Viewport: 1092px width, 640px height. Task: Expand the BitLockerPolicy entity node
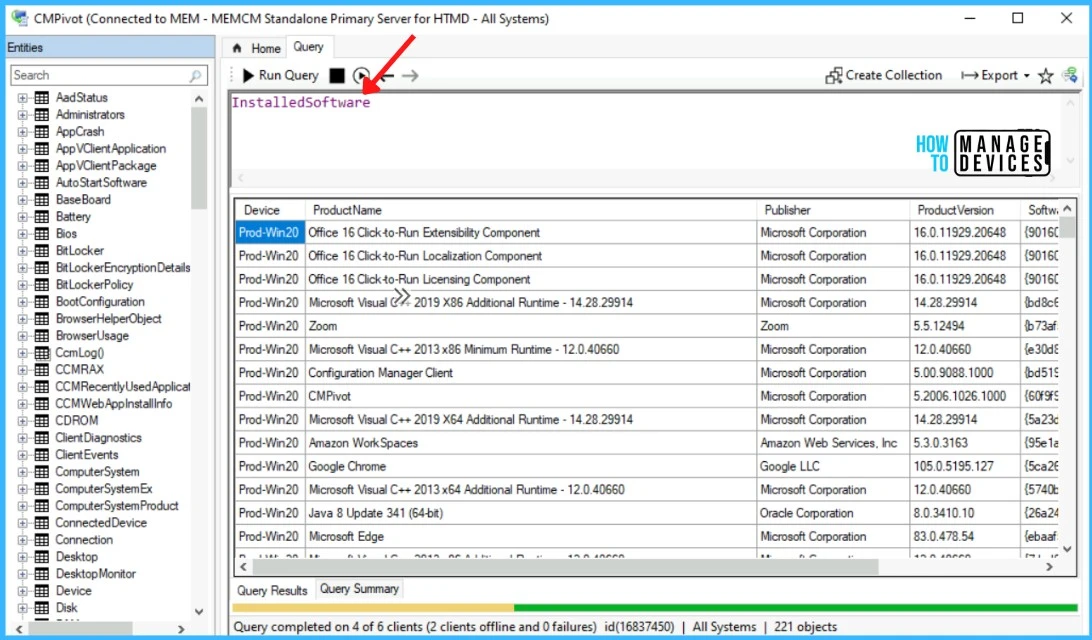click(x=22, y=285)
